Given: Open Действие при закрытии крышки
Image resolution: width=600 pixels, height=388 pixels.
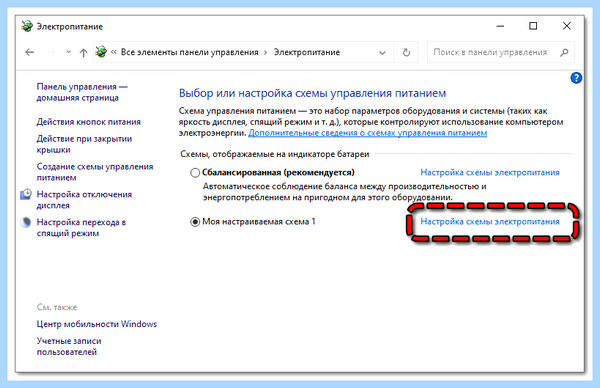Looking at the screenshot, I should 84,144.
